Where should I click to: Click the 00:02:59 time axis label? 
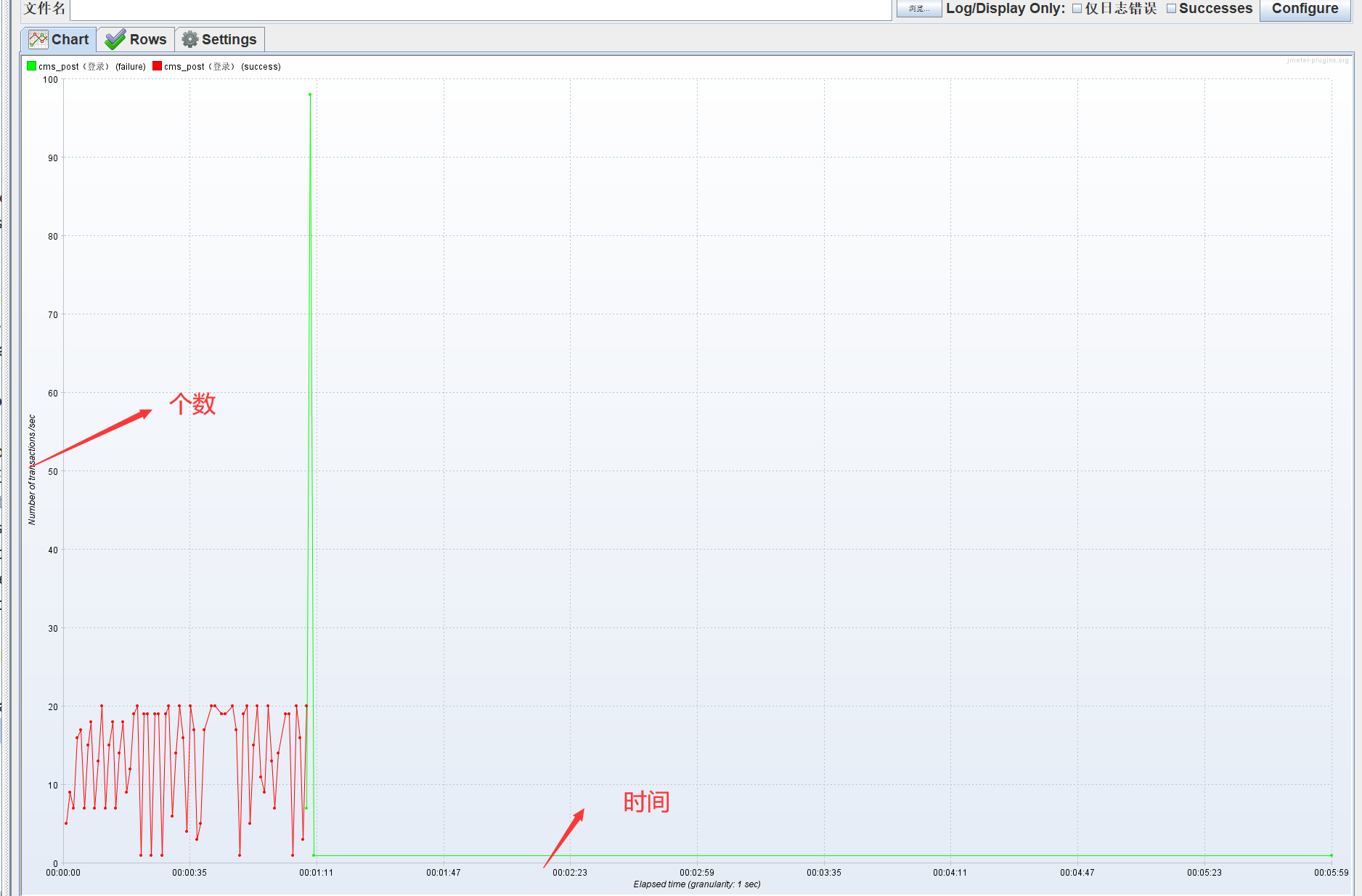pyautogui.click(x=697, y=873)
